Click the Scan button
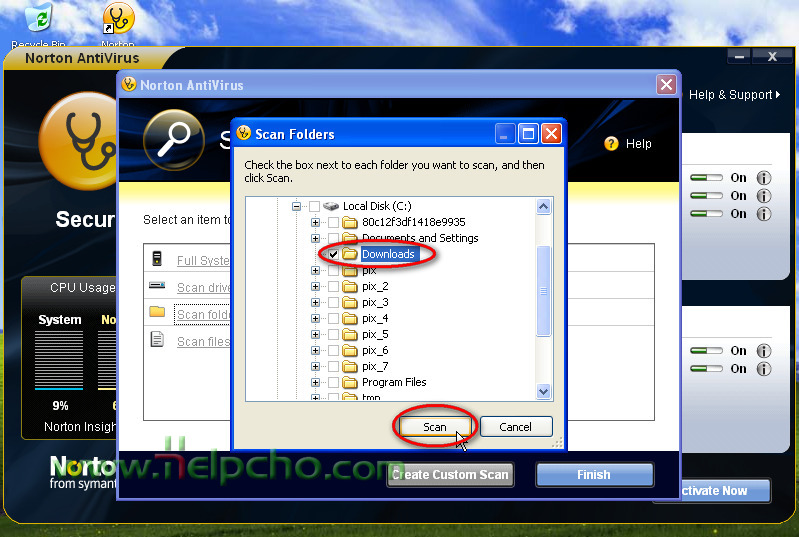The height and width of the screenshot is (537, 799). (435, 427)
